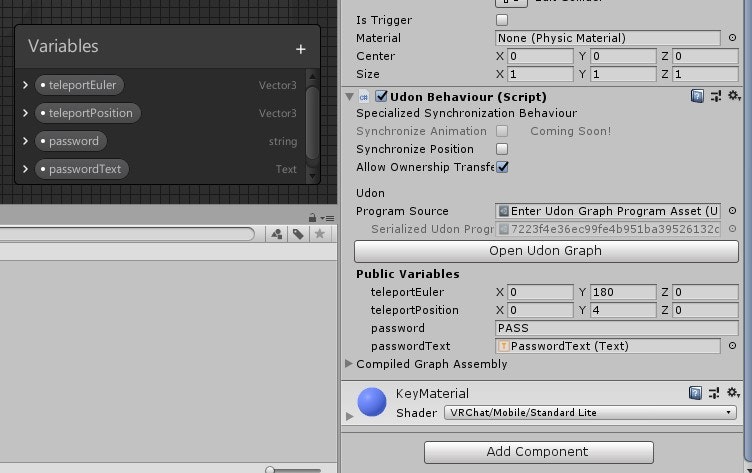Open KeyMaterial help reference icon

695,393
